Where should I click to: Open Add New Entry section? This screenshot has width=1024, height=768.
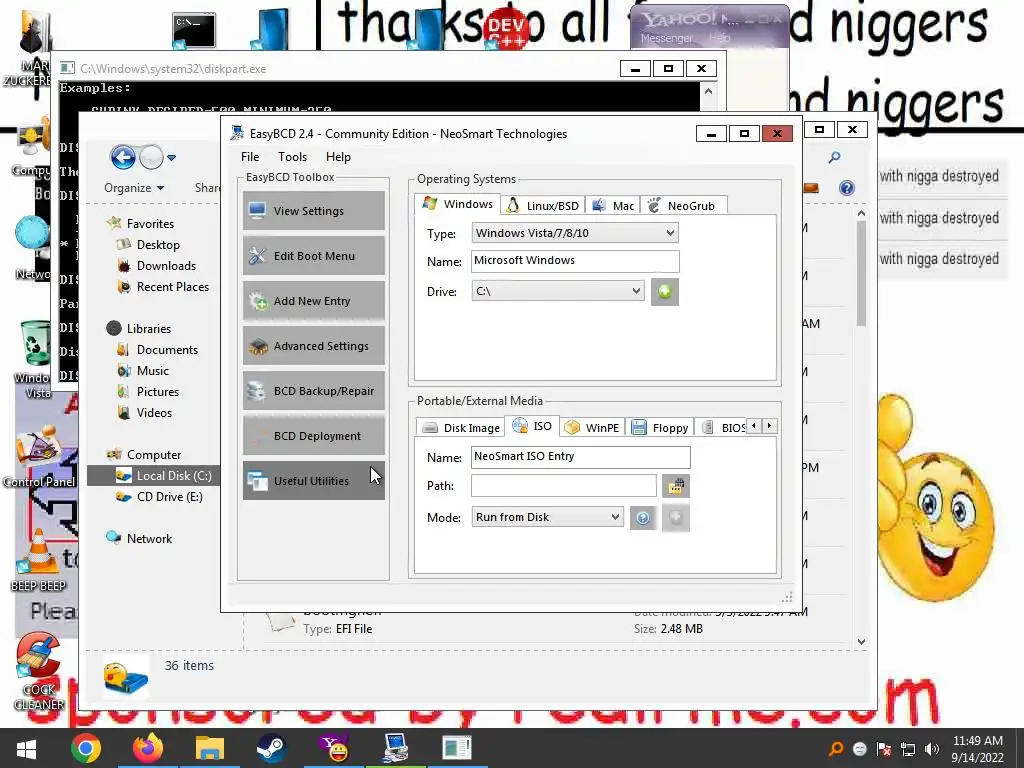click(x=313, y=300)
